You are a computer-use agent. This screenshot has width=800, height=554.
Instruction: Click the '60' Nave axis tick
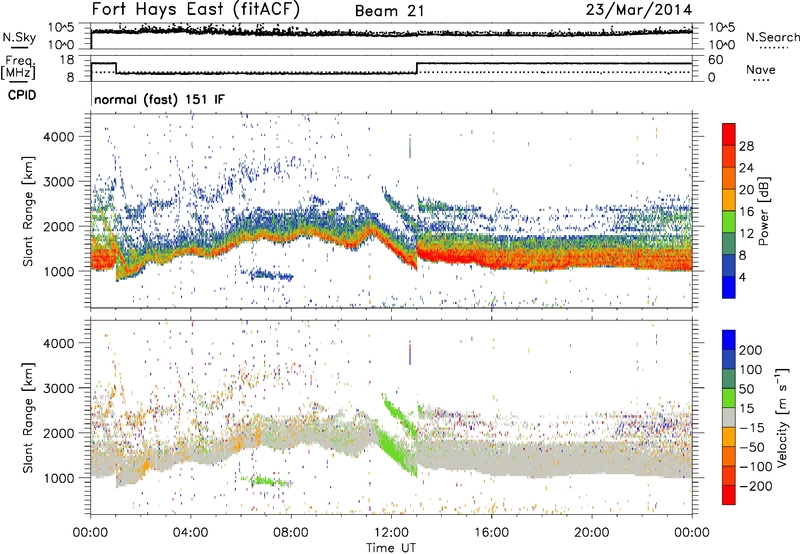click(x=715, y=60)
